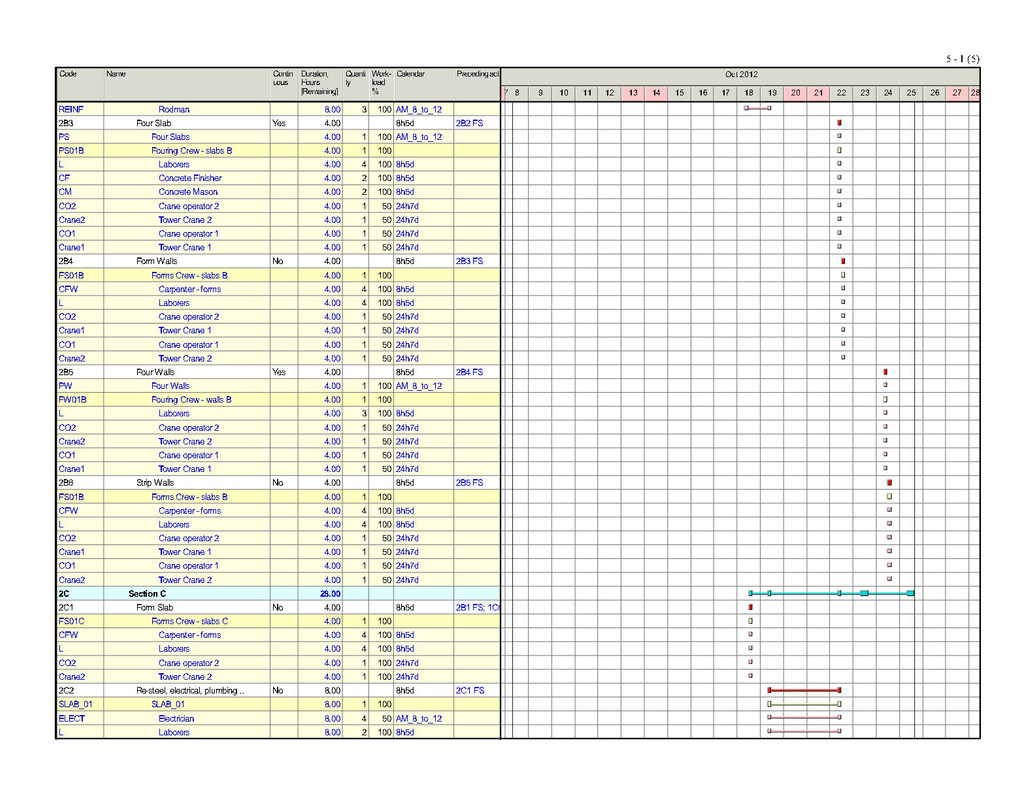Click the Electrician Gantt bar
Screen dimensions: 1035x800
pos(804,717)
